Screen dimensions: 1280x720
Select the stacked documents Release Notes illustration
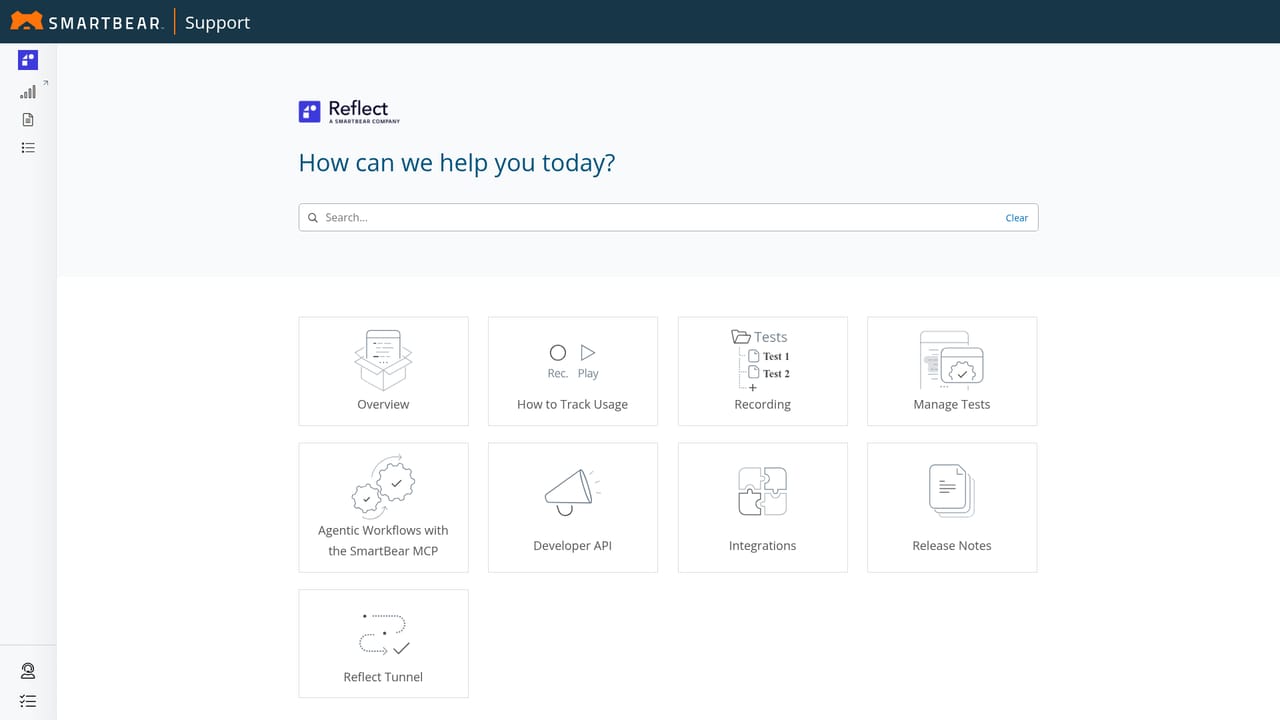pos(952,491)
